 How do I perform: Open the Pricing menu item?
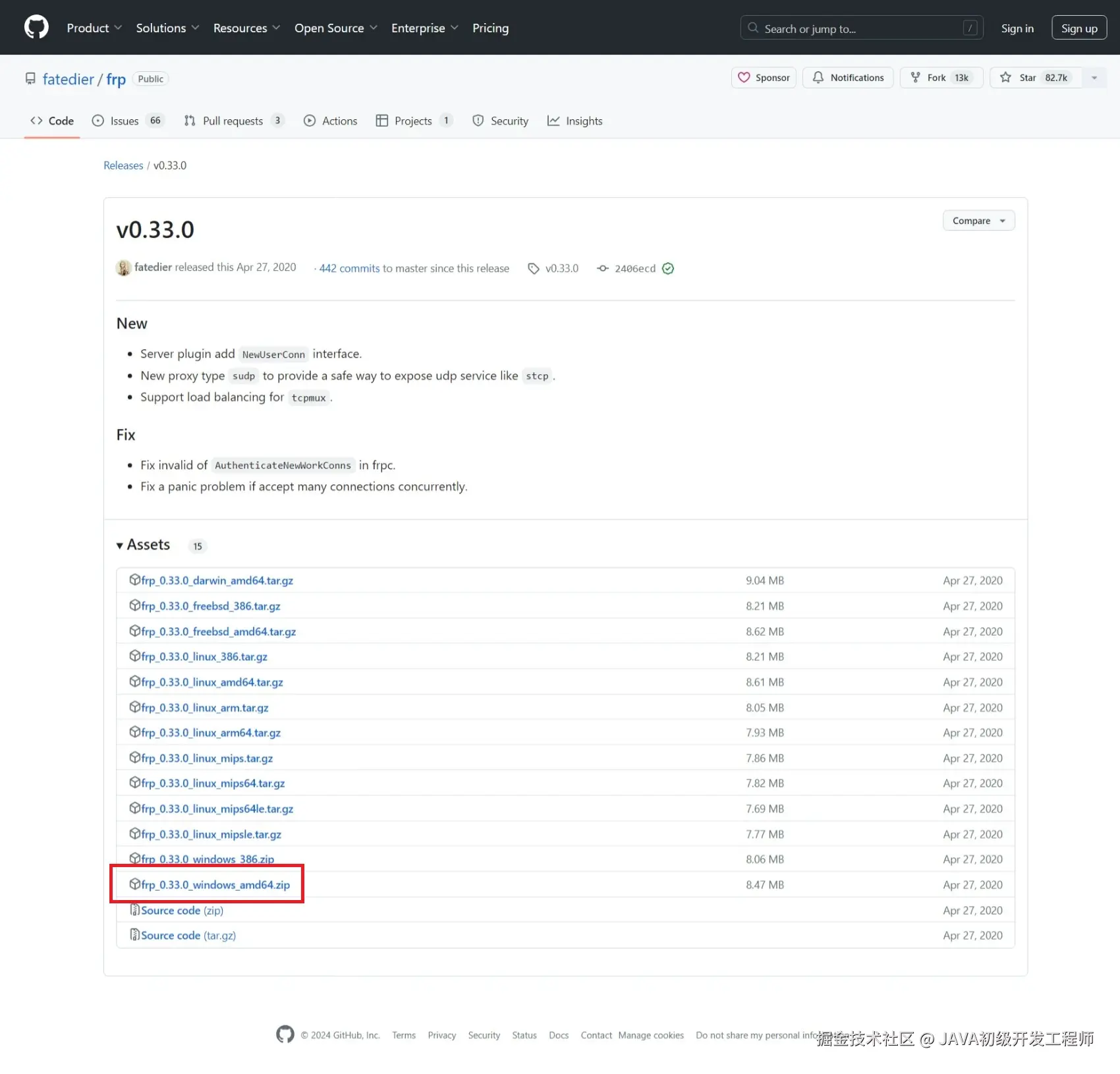490,28
